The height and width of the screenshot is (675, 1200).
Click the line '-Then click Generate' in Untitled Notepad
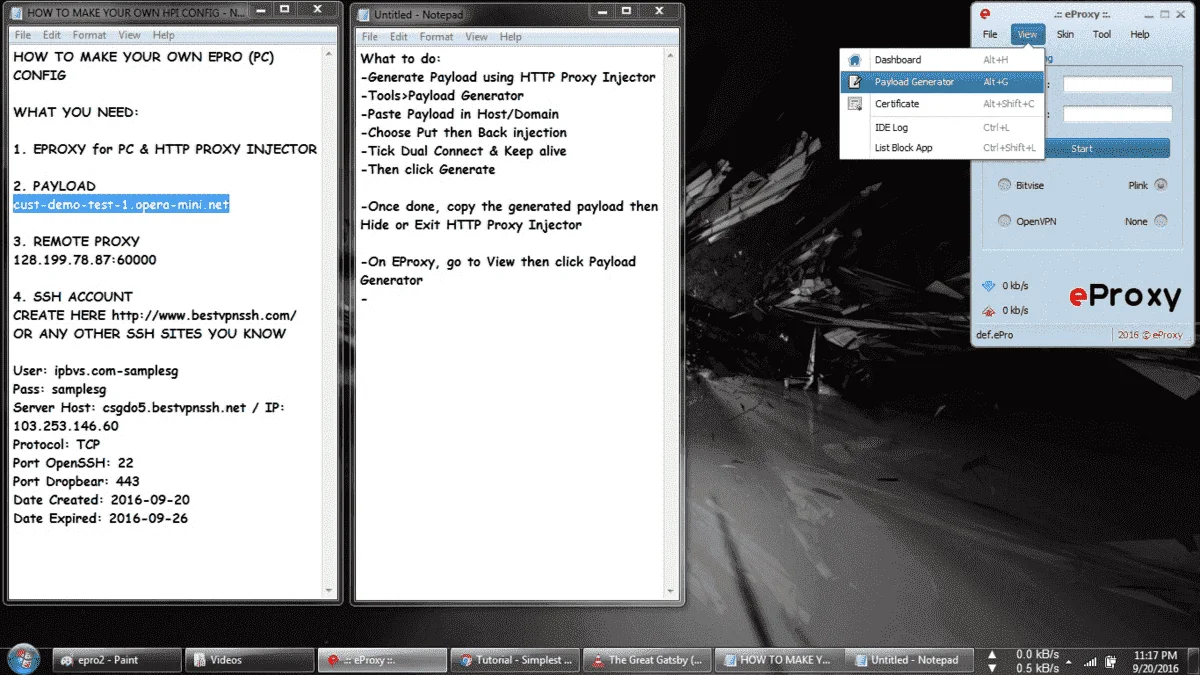tap(428, 169)
